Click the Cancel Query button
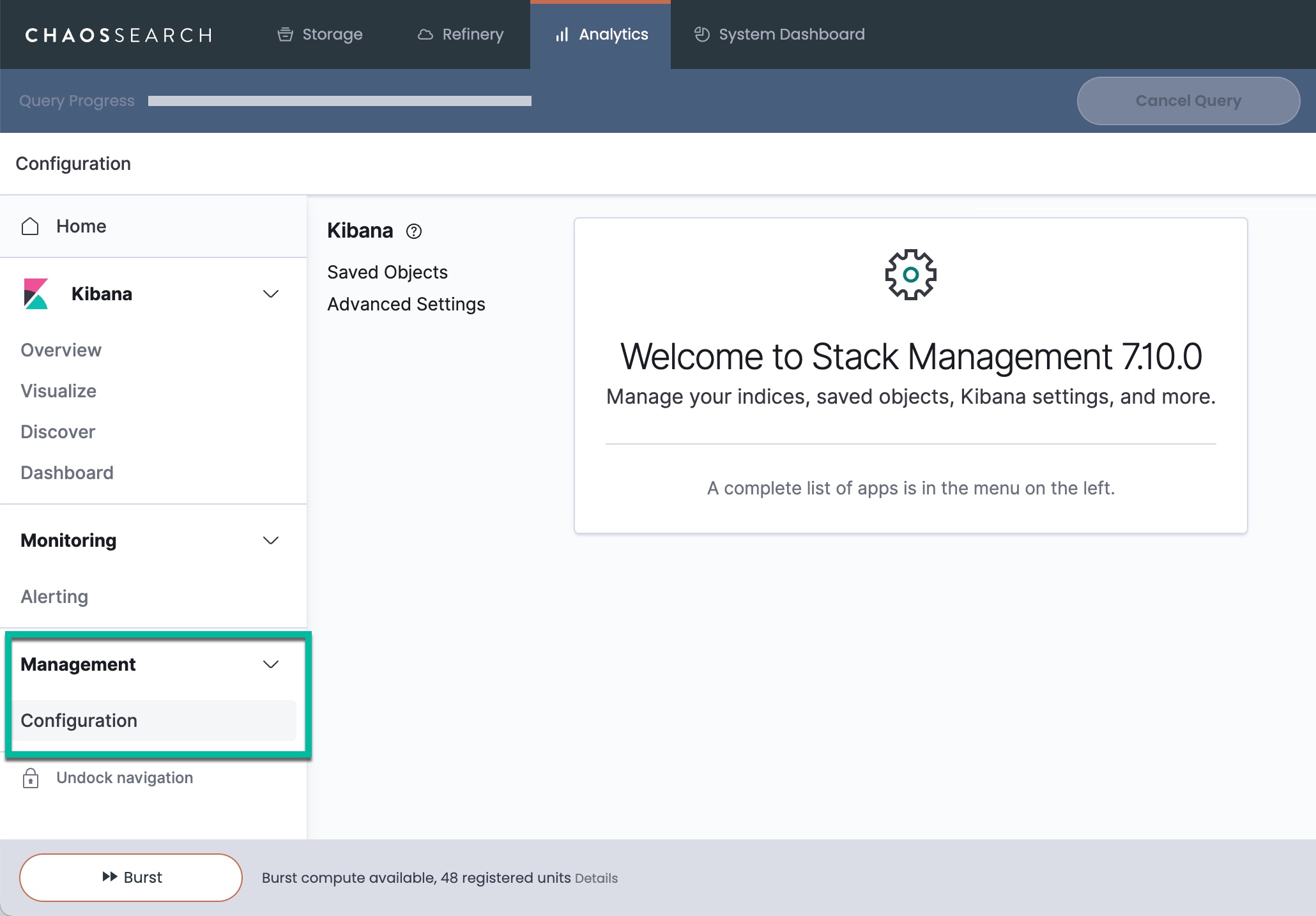 [1188, 101]
